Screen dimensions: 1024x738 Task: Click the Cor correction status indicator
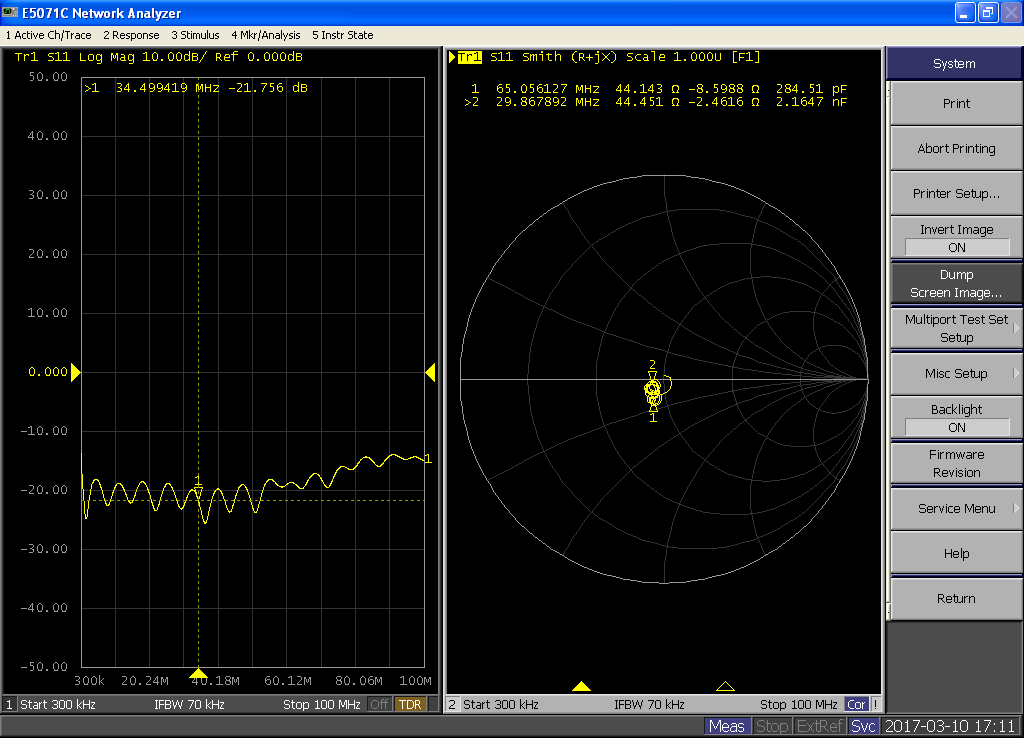856,705
